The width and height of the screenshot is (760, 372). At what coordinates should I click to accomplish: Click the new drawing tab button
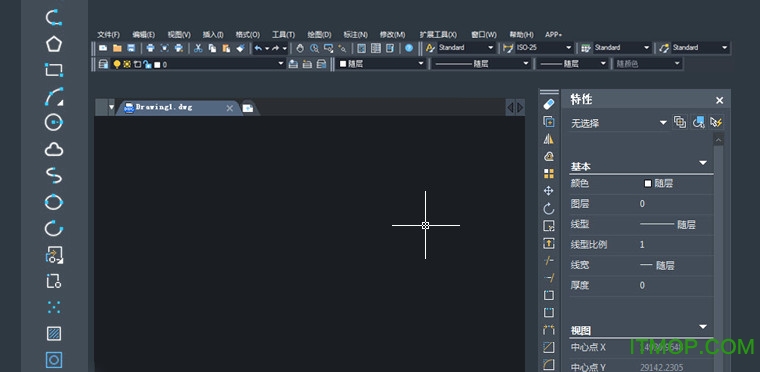pos(248,108)
